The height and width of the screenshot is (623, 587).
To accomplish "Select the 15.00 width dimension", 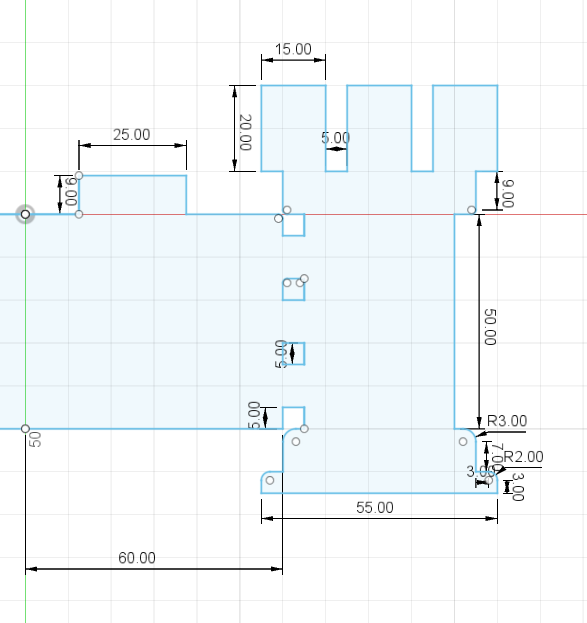I will (293, 49).
